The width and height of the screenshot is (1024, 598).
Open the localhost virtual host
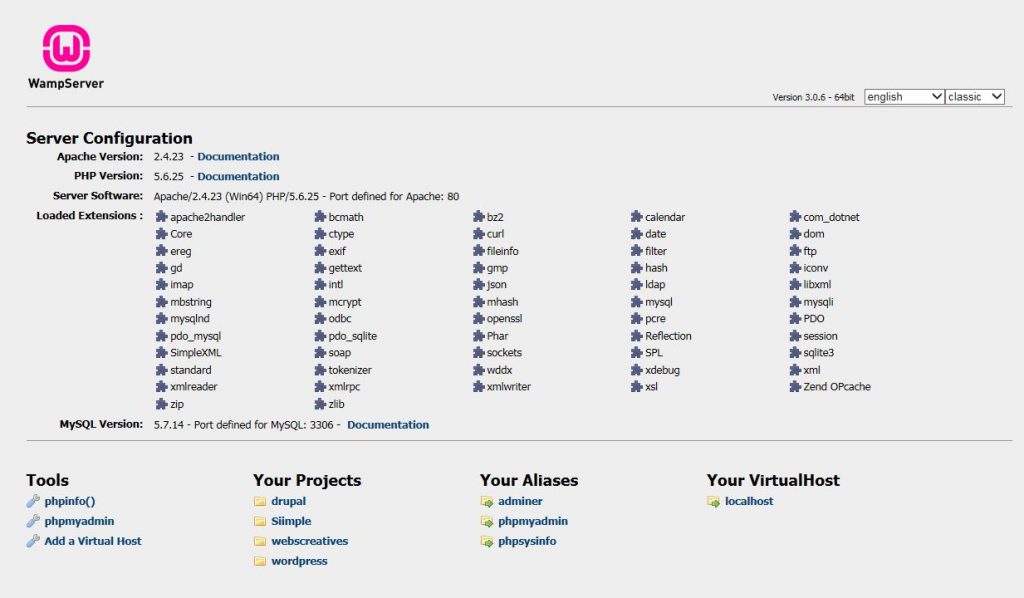point(749,501)
